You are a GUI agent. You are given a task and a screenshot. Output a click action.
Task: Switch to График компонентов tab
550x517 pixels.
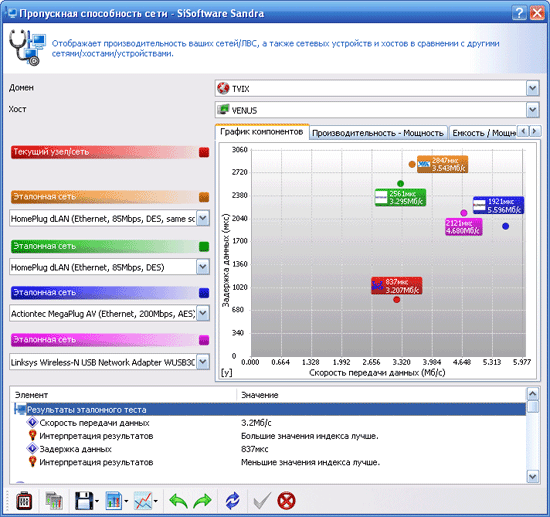click(x=262, y=132)
